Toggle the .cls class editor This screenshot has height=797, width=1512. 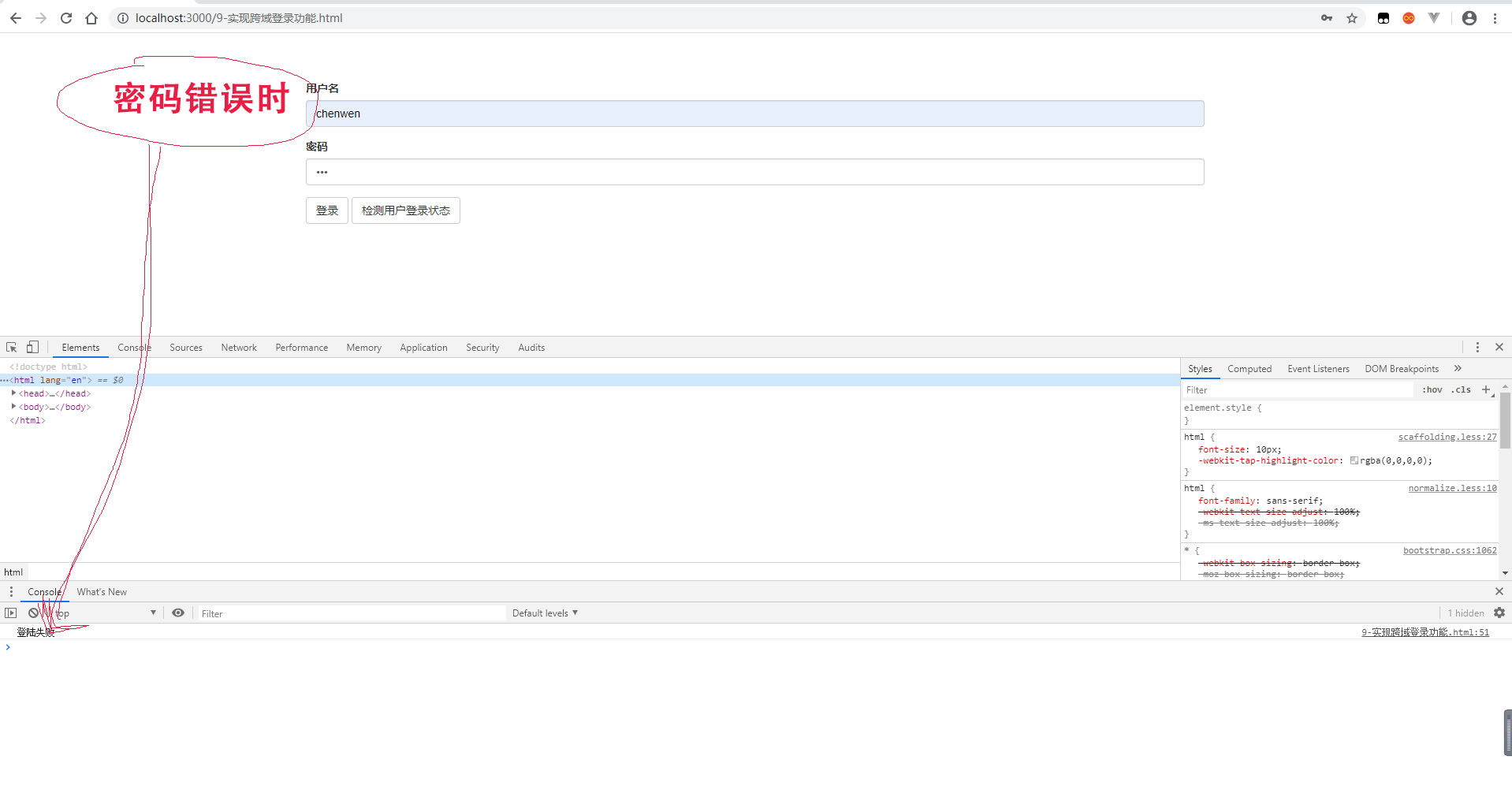pos(1462,389)
